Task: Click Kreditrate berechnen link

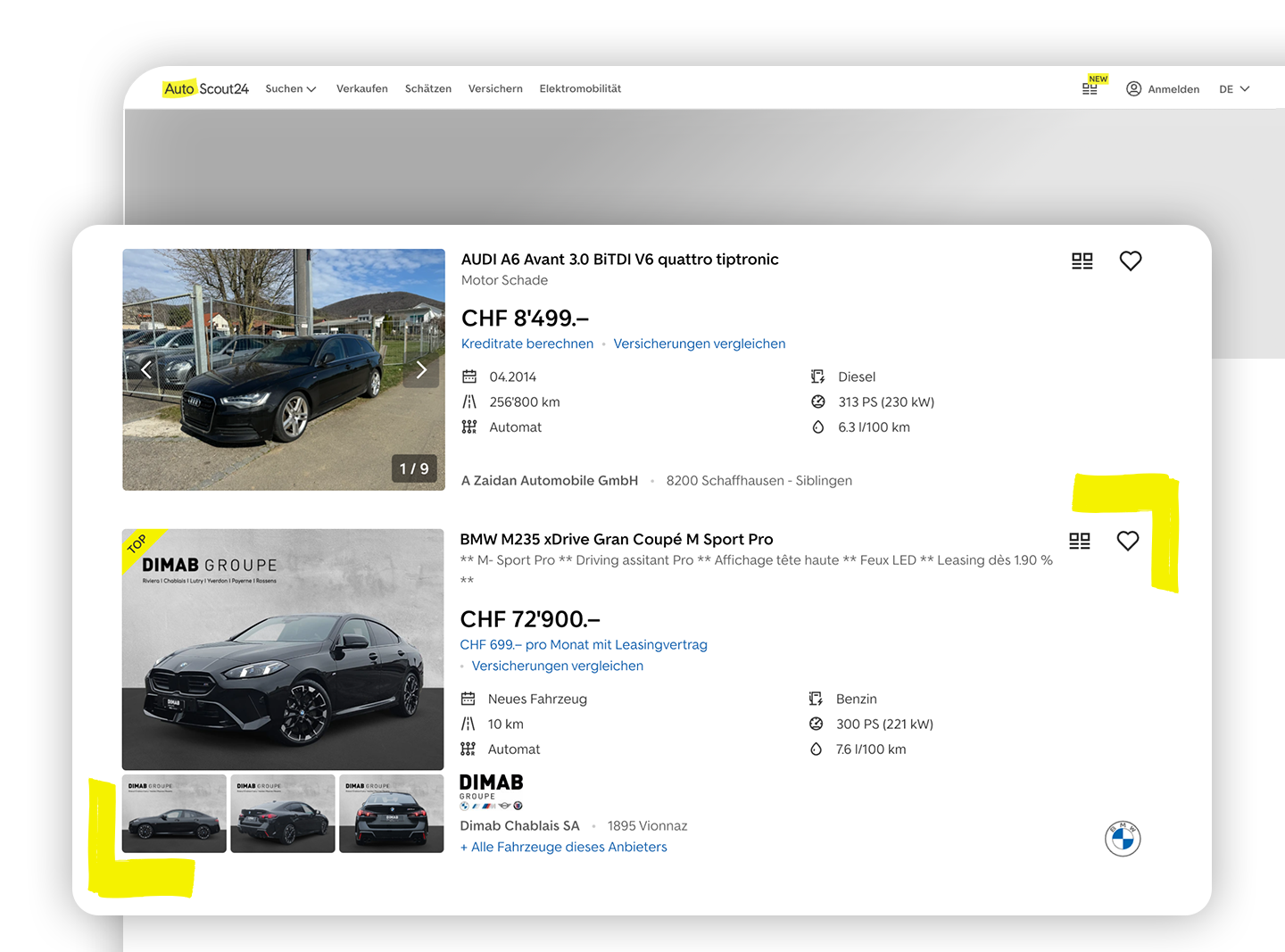Action: click(x=526, y=344)
